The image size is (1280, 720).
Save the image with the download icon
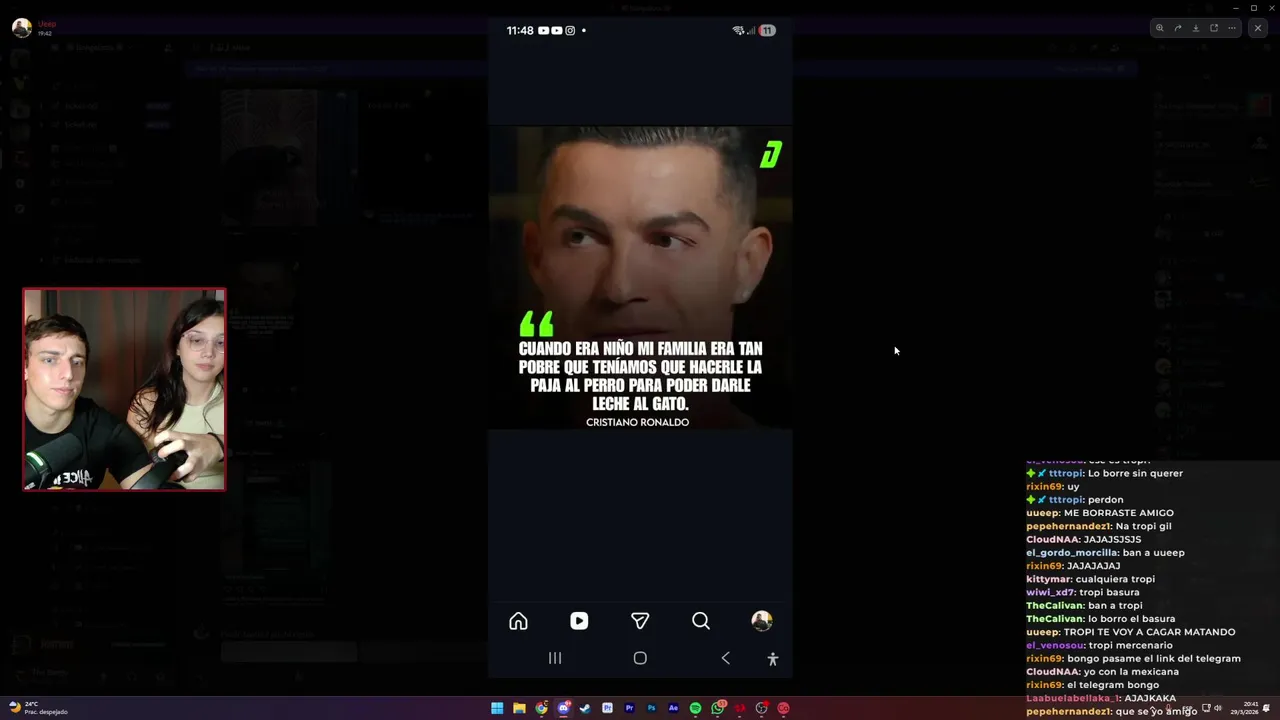pos(1196,28)
